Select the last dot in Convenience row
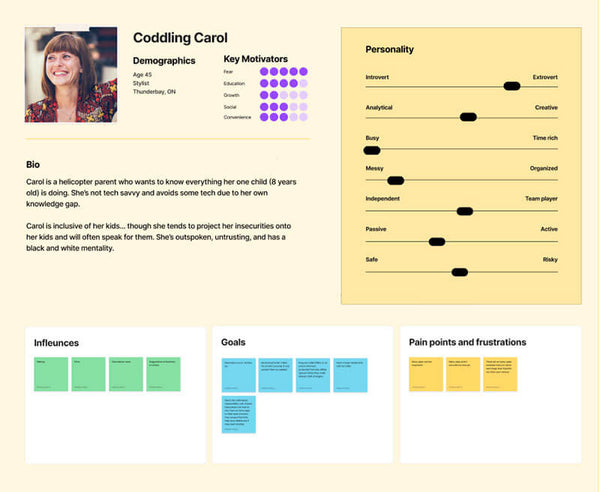Screen dimensions: 600x492 (303, 118)
